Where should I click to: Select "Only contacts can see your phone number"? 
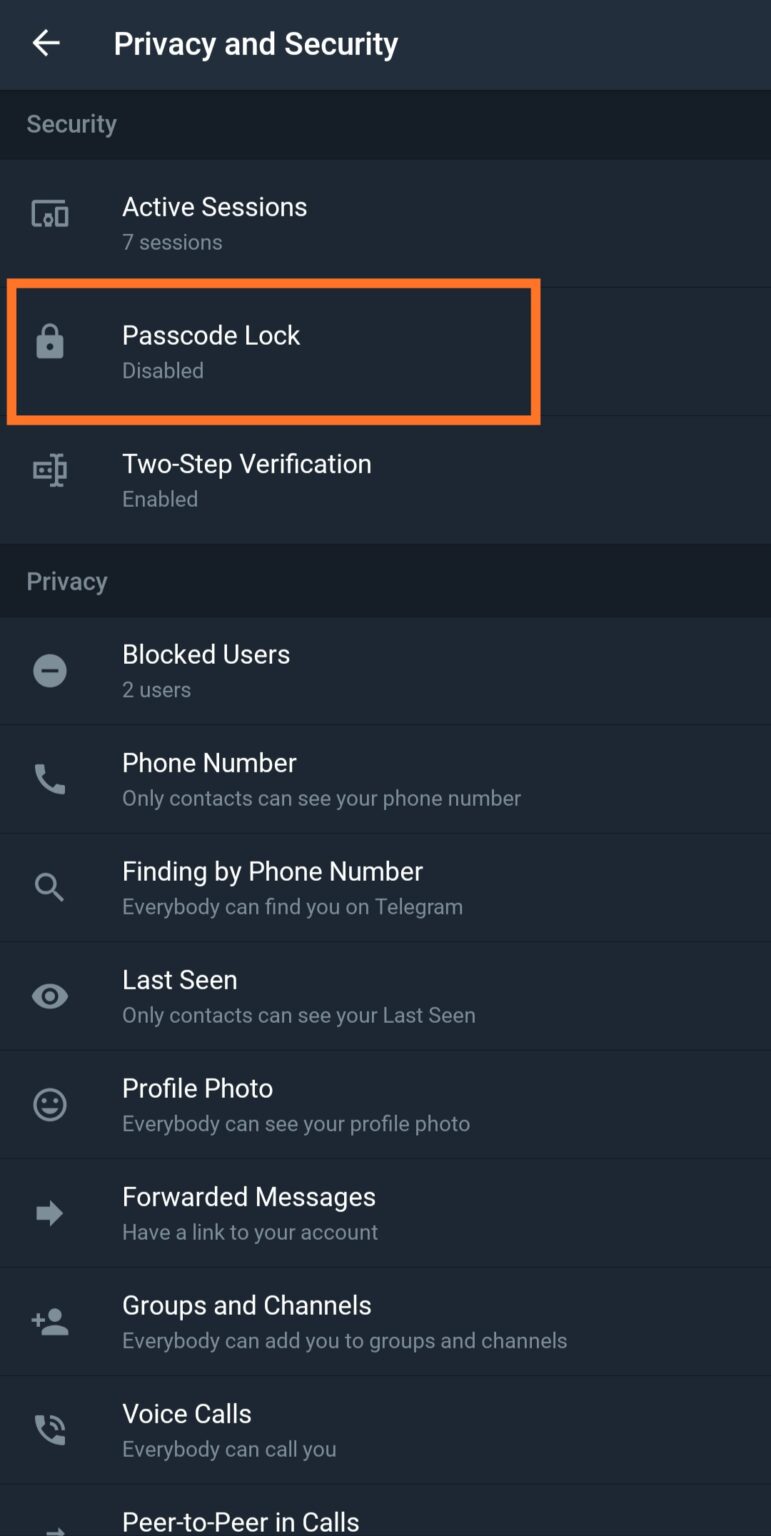pyautogui.click(x=321, y=798)
